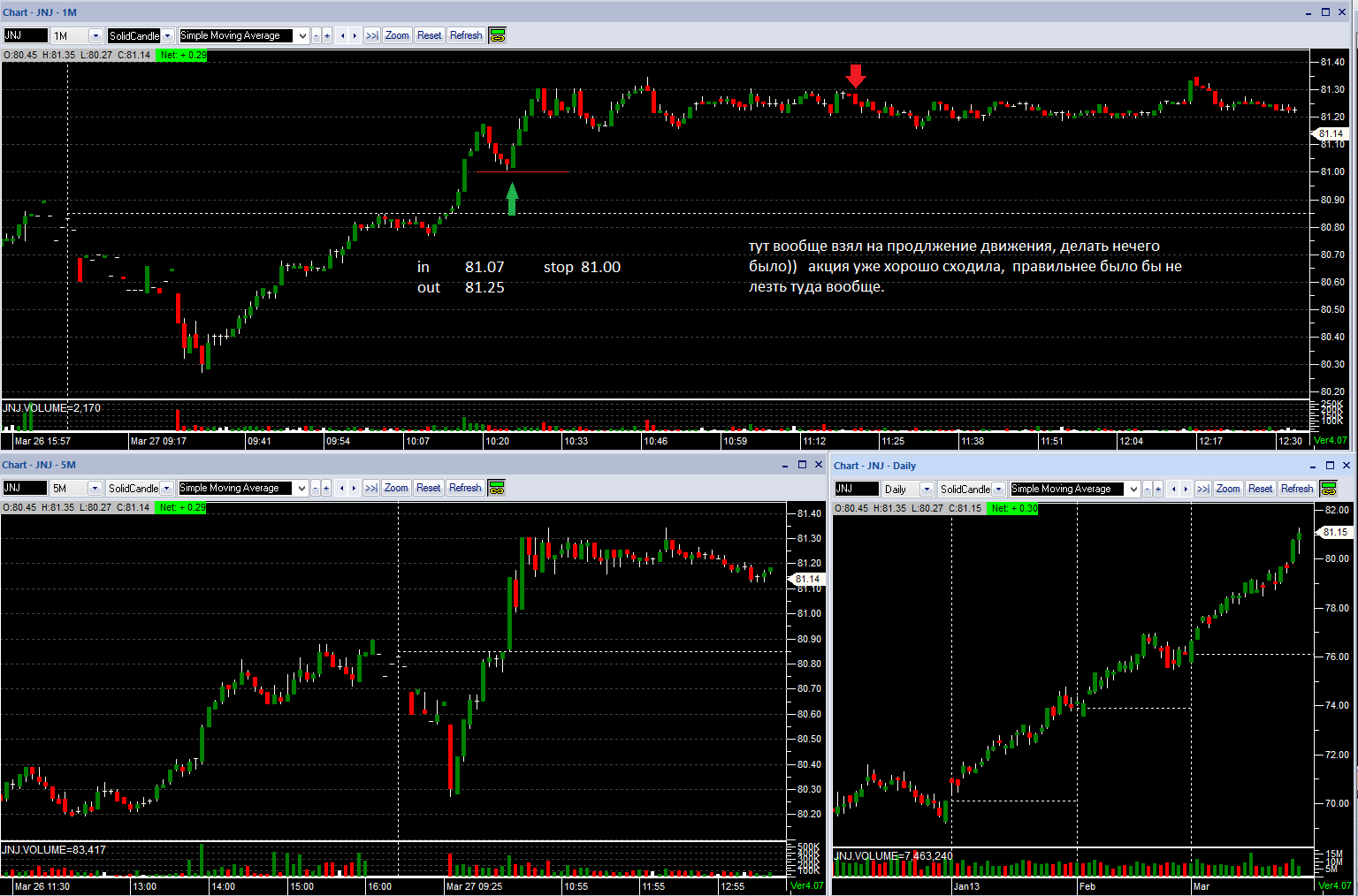Screen dimensions: 1358x896
Task: Click the red sell arrow marker on 1M chart
Action: coord(855,76)
